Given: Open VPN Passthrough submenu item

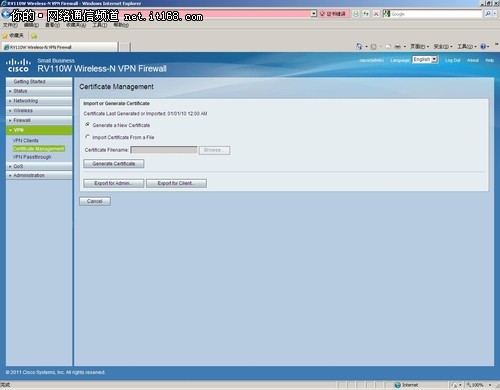Looking at the screenshot, I should coord(32,157).
